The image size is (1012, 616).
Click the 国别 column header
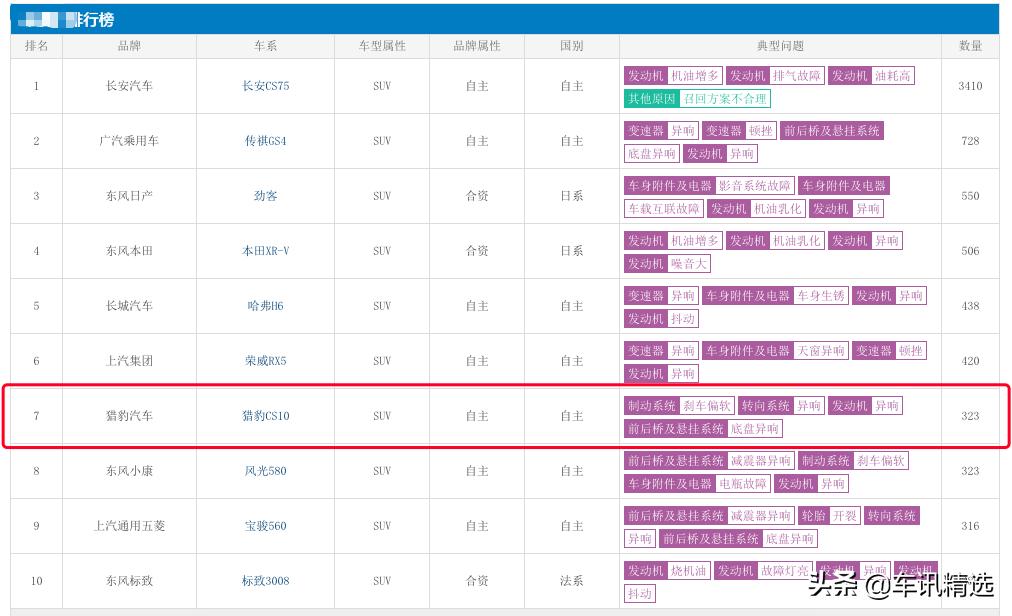coord(572,46)
